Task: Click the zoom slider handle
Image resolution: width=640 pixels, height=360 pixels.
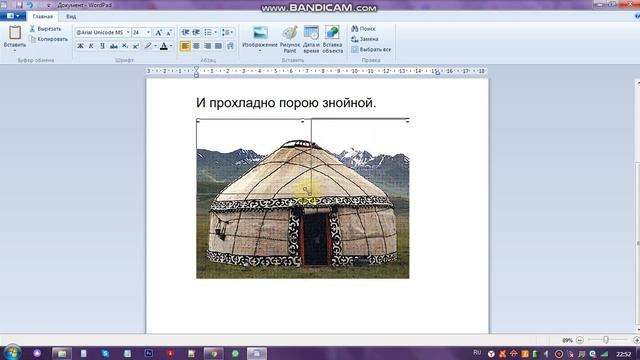Action: [606, 340]
